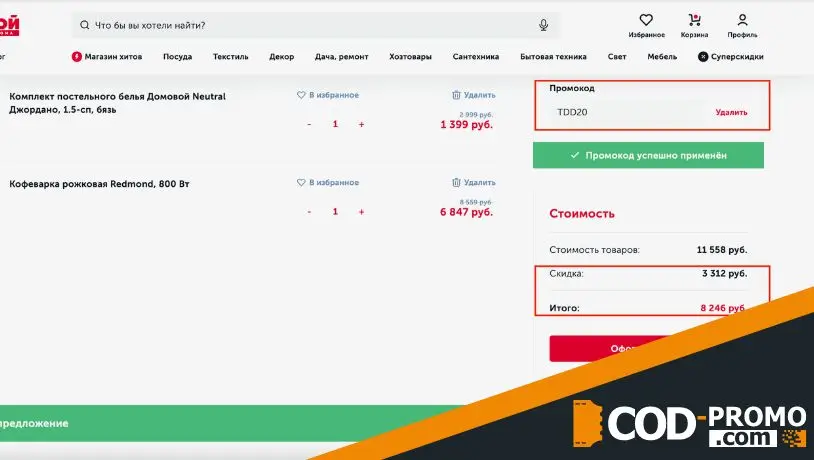Delete the Кофеварка Redmond from cart

(x=473, y=182)
